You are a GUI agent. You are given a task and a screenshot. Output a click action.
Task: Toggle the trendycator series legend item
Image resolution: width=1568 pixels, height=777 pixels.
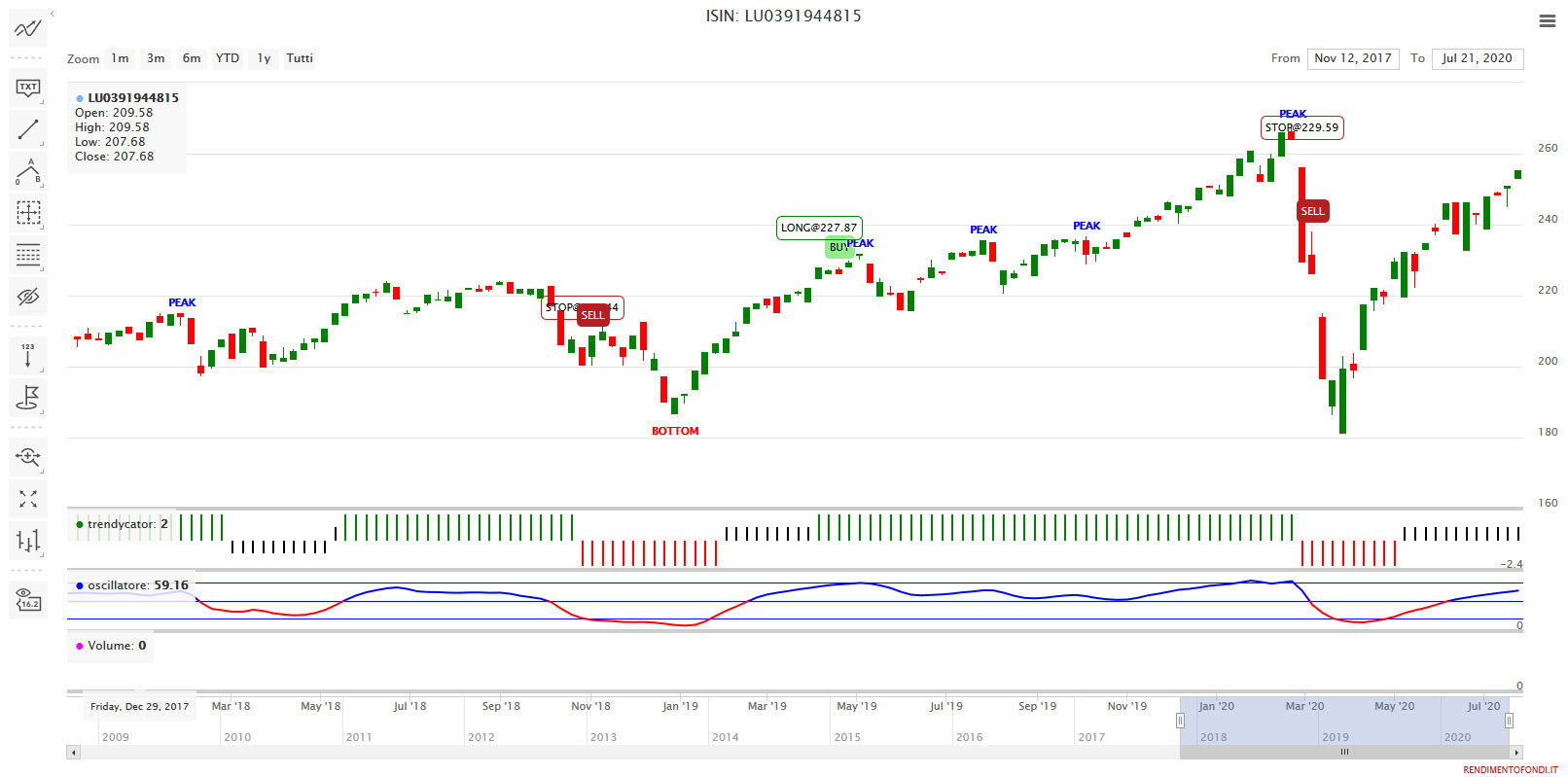coord(122,524)
